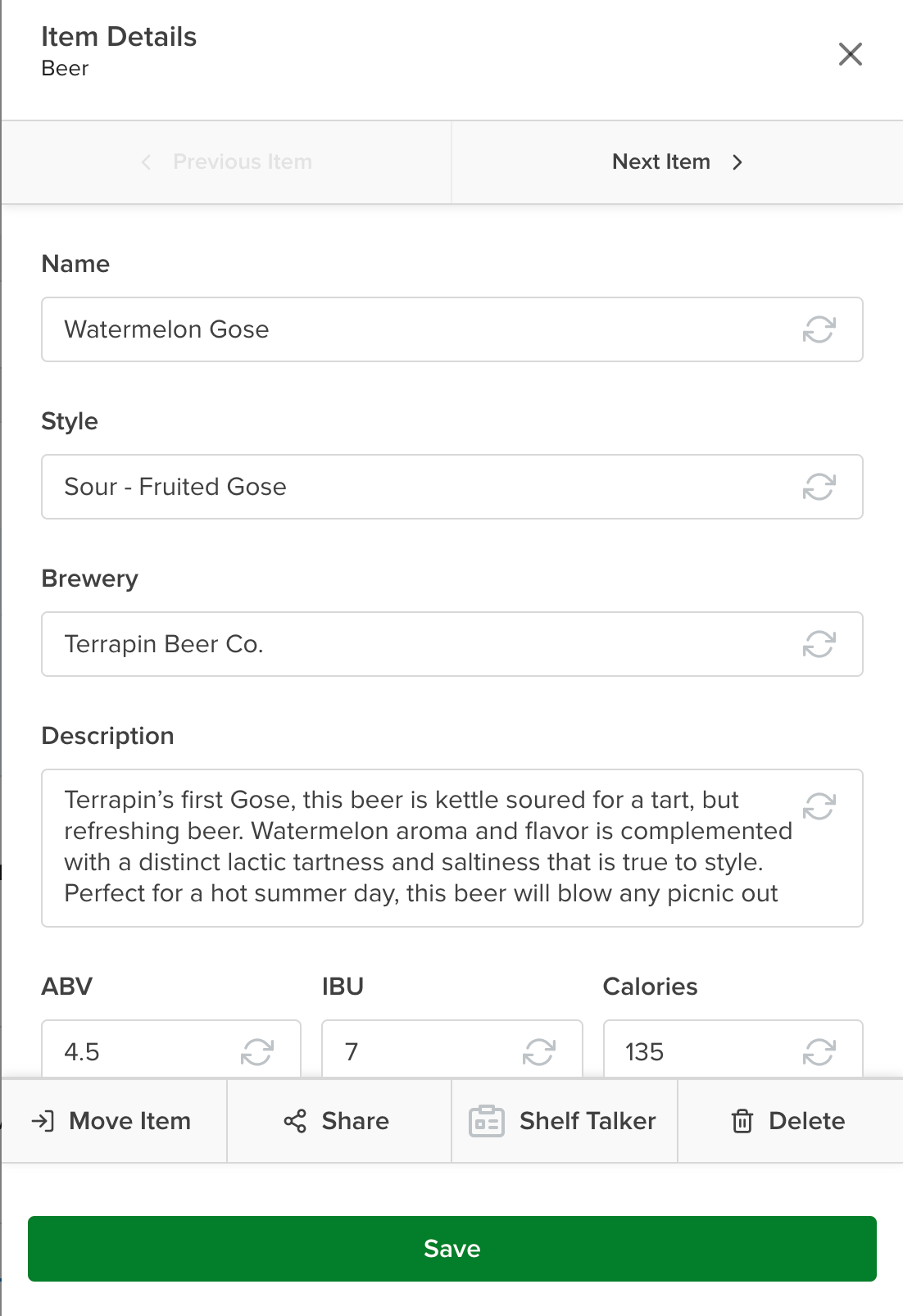Open the Shelf Talker
This screenshot has width=903, height=1316.
point(565,1121)
